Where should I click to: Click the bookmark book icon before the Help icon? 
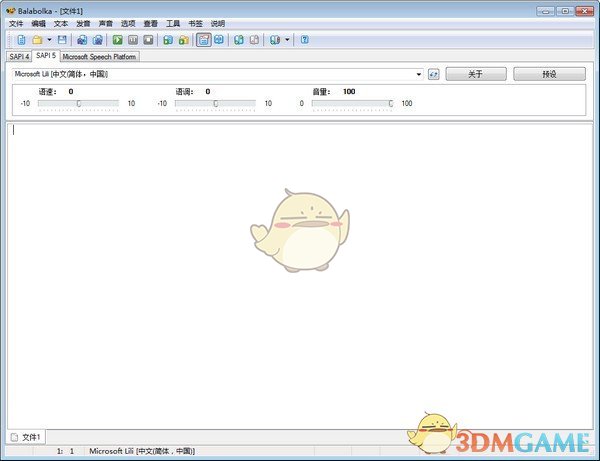click(x=275, y=40)
